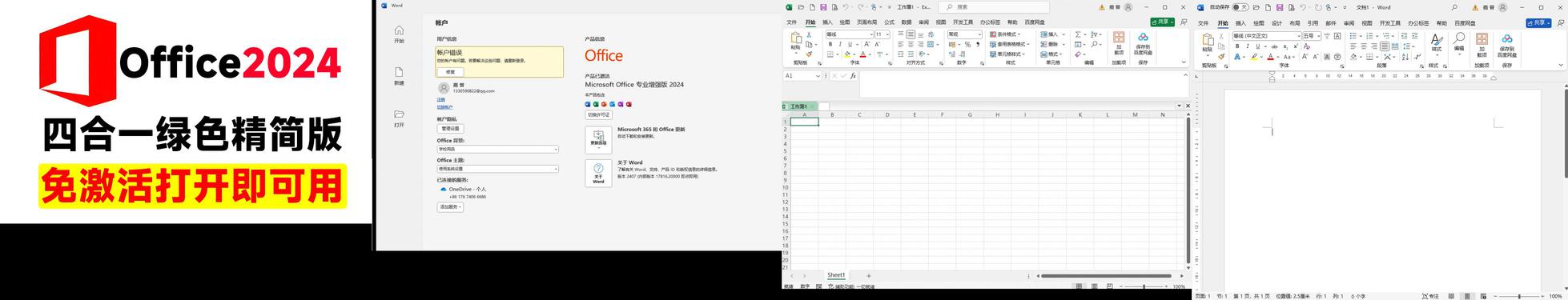Select the 公式 tab in Excel ribbon
Screen dimensions: 1568x300
[x=889, y=22]
